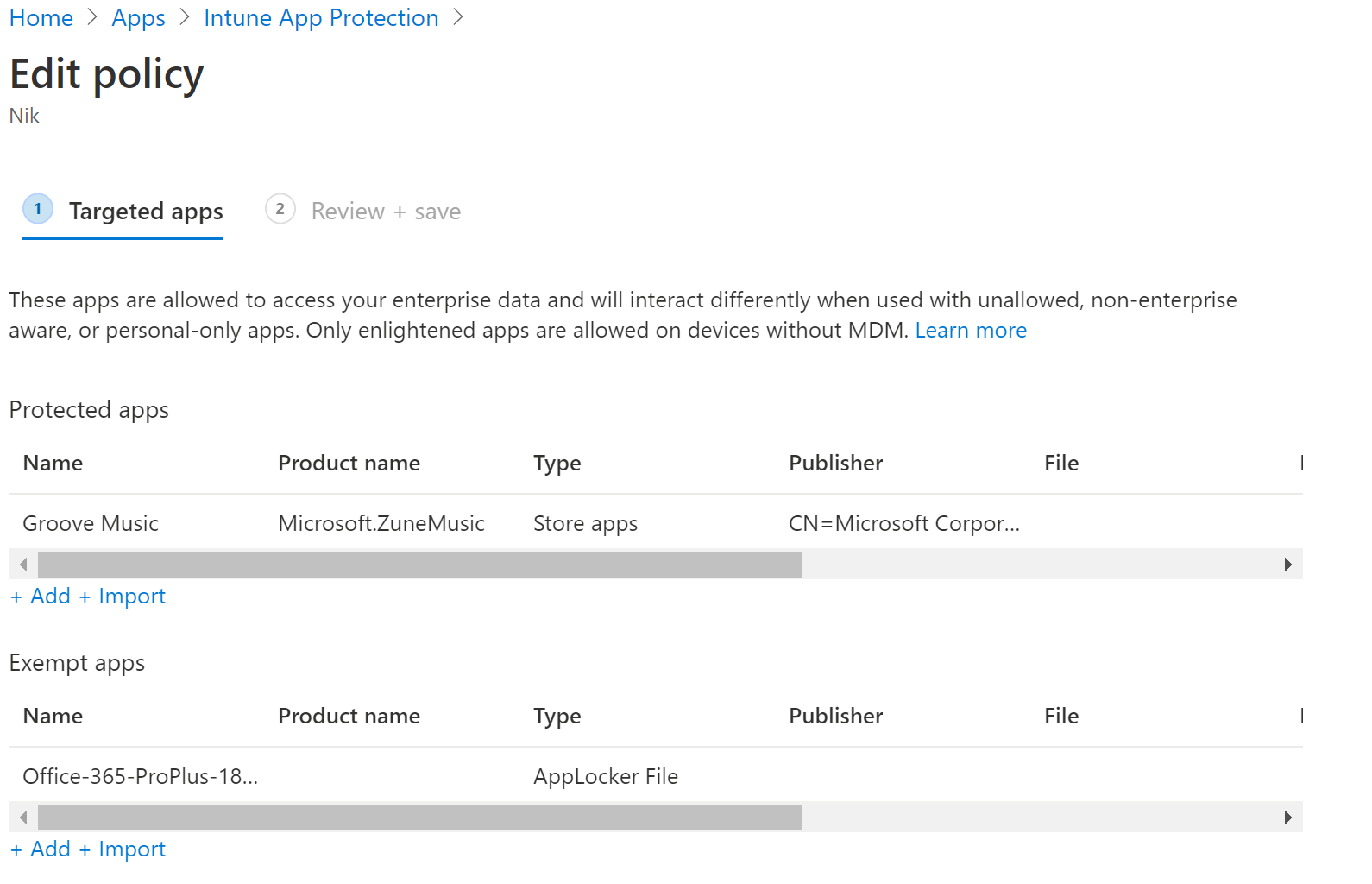Screen dimensions: 1372x884
Task: Click Protected apps horizontal scrollbar thumb
Action: pos(419,565)
